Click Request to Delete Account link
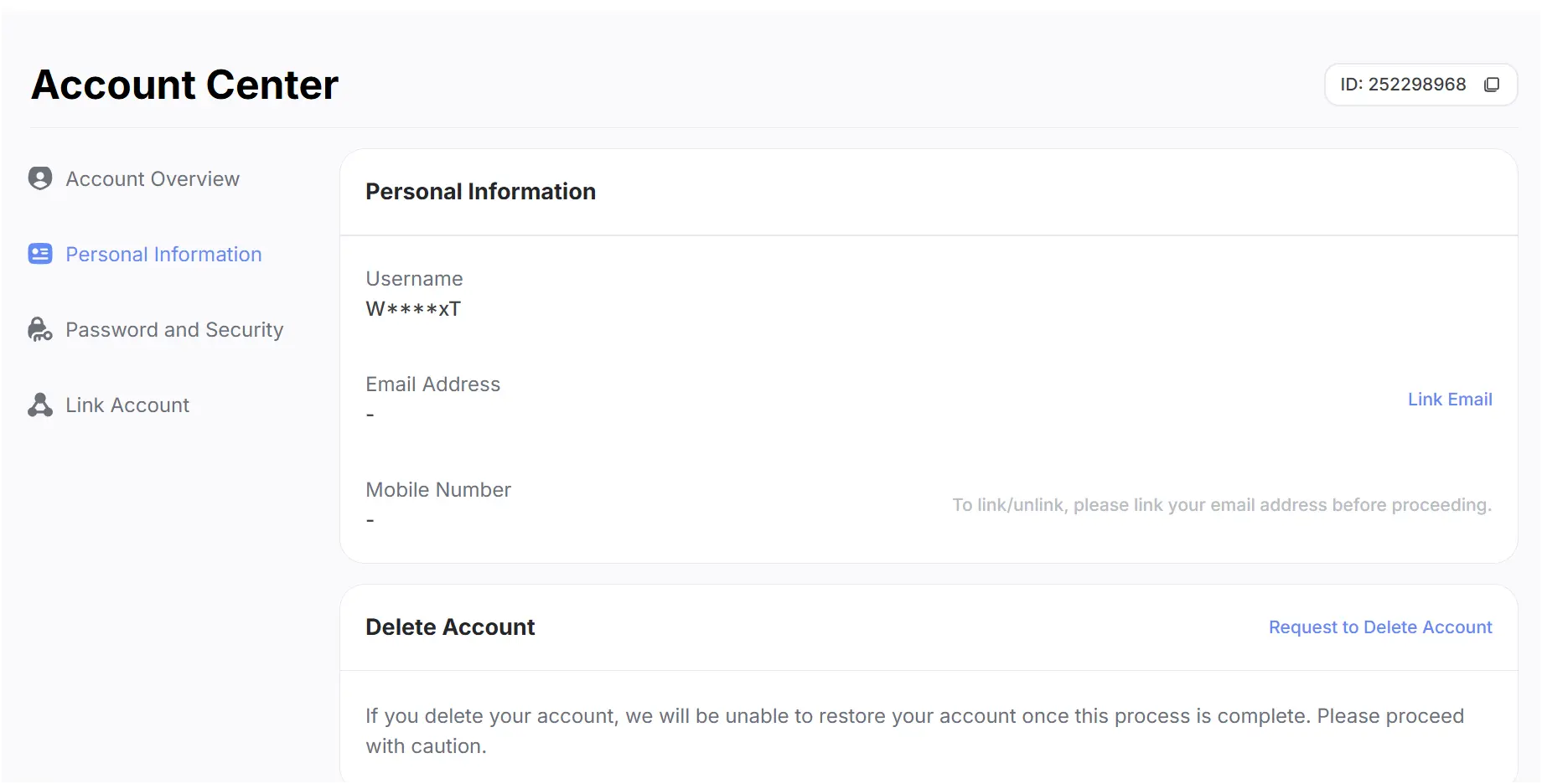This screenshot has height=784, width=1542. click(x=1380, y=627)
